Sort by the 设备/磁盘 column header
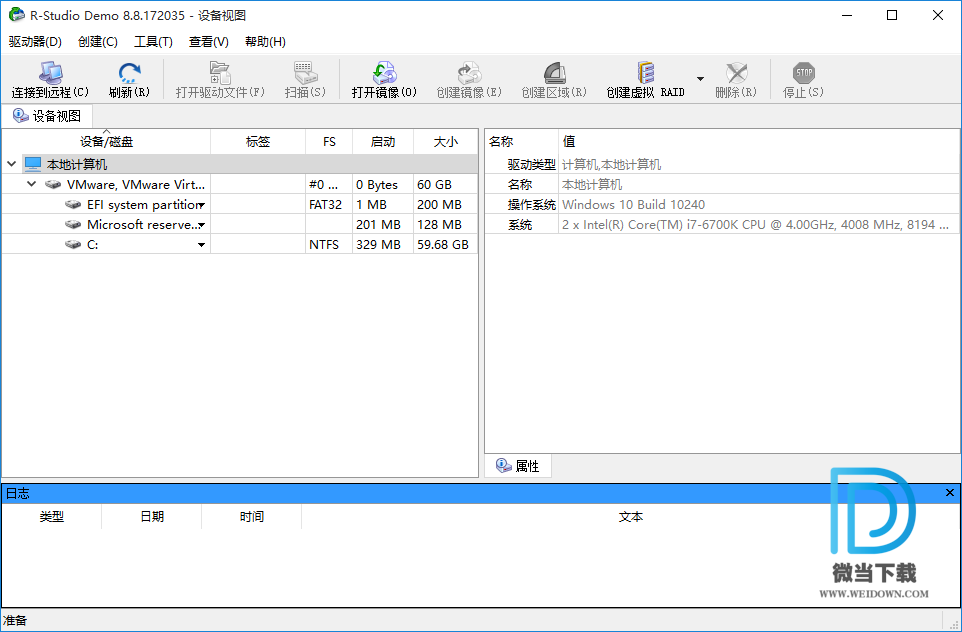The image size is (962, 632). [x=106, y=142]
